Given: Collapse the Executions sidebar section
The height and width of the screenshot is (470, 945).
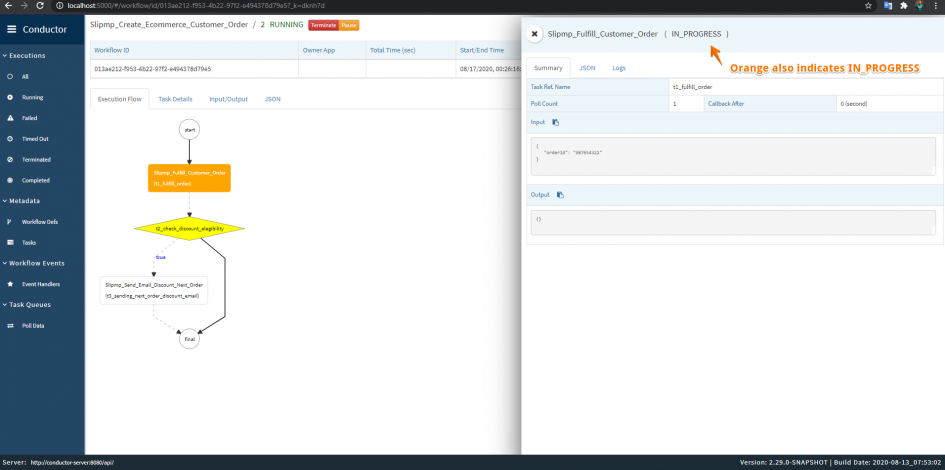Looking at the screenshot, I should (x=24, y=55).
